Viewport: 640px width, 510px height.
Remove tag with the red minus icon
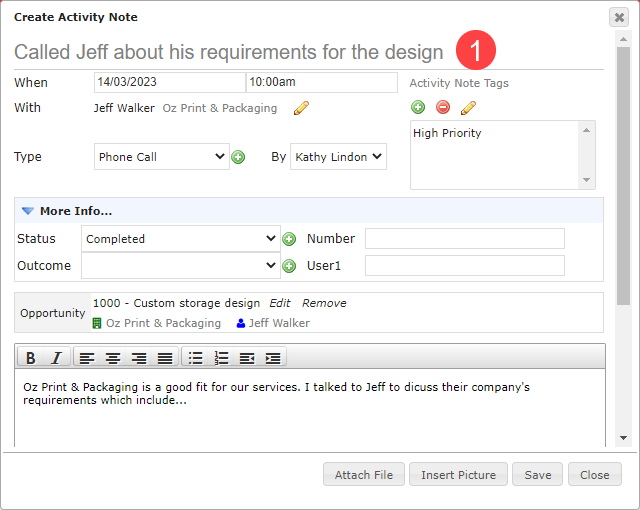point(443,107)
